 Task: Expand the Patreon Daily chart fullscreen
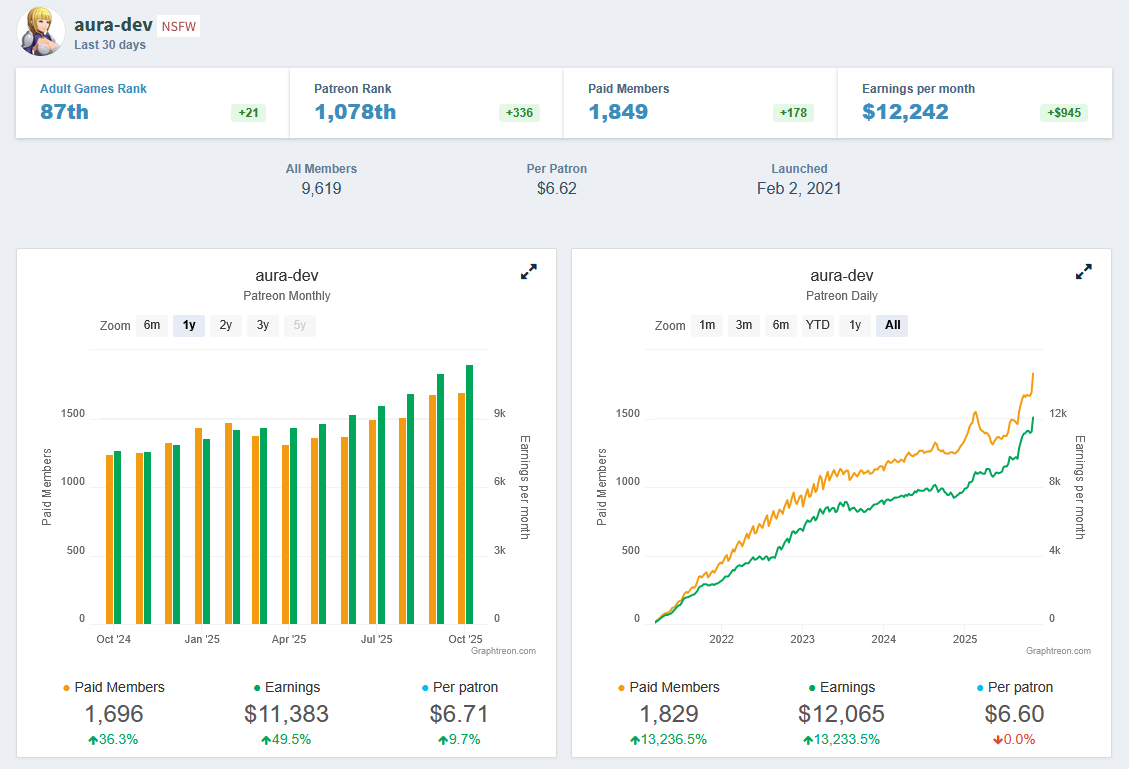(1084, 271)
